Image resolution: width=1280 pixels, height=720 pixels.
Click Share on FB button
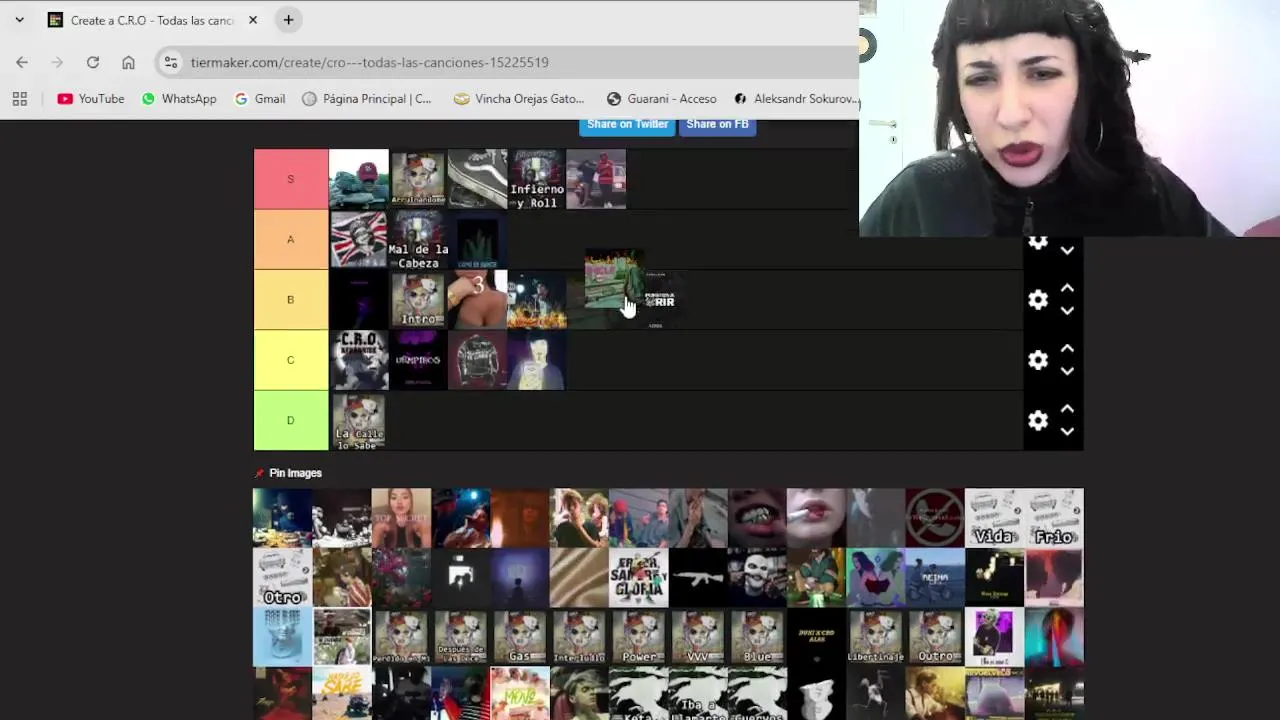[x=717, y=125]
